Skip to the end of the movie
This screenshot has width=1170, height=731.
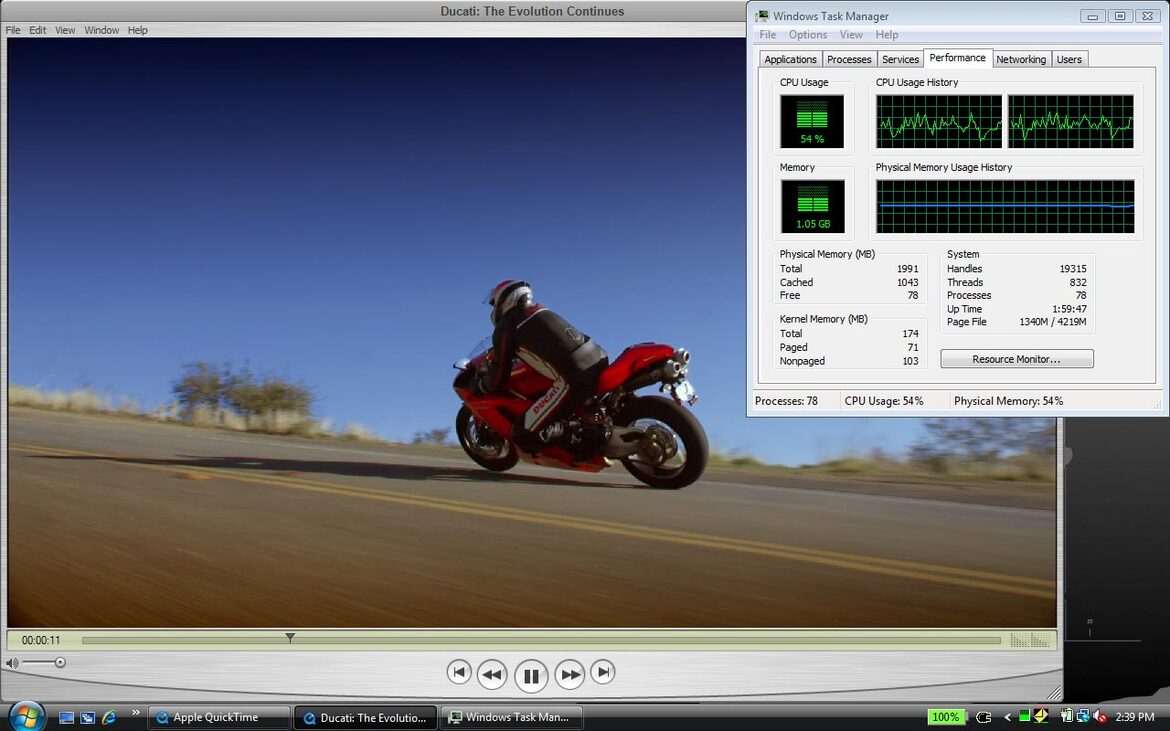pos(603,672)
